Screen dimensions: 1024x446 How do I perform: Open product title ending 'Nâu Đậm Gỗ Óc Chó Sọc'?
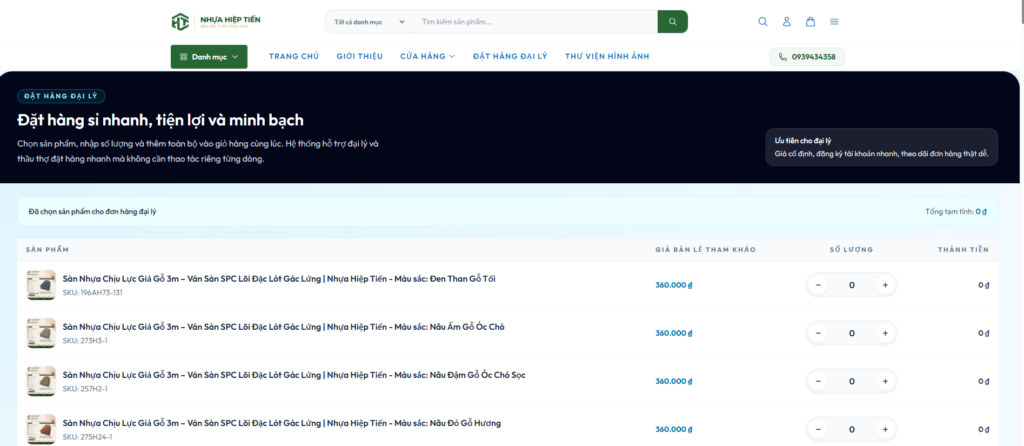pos(294,375)
